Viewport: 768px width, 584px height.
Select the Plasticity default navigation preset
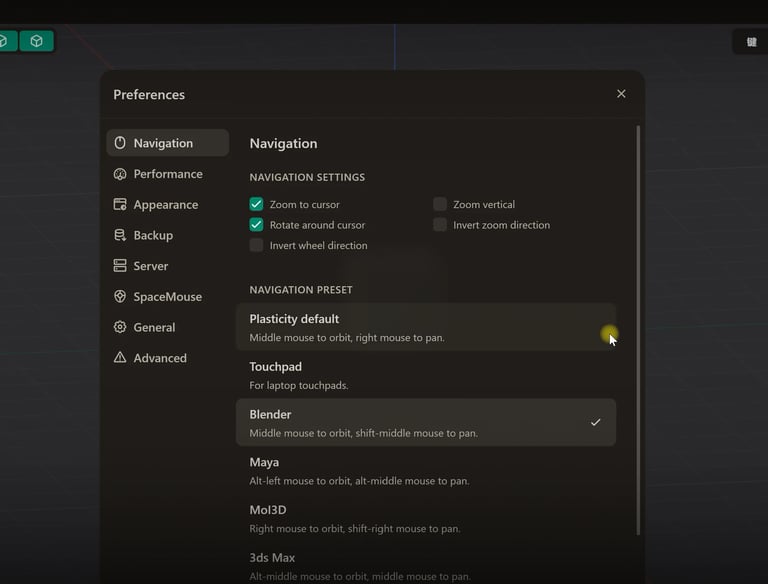click(x=426, y=327)
